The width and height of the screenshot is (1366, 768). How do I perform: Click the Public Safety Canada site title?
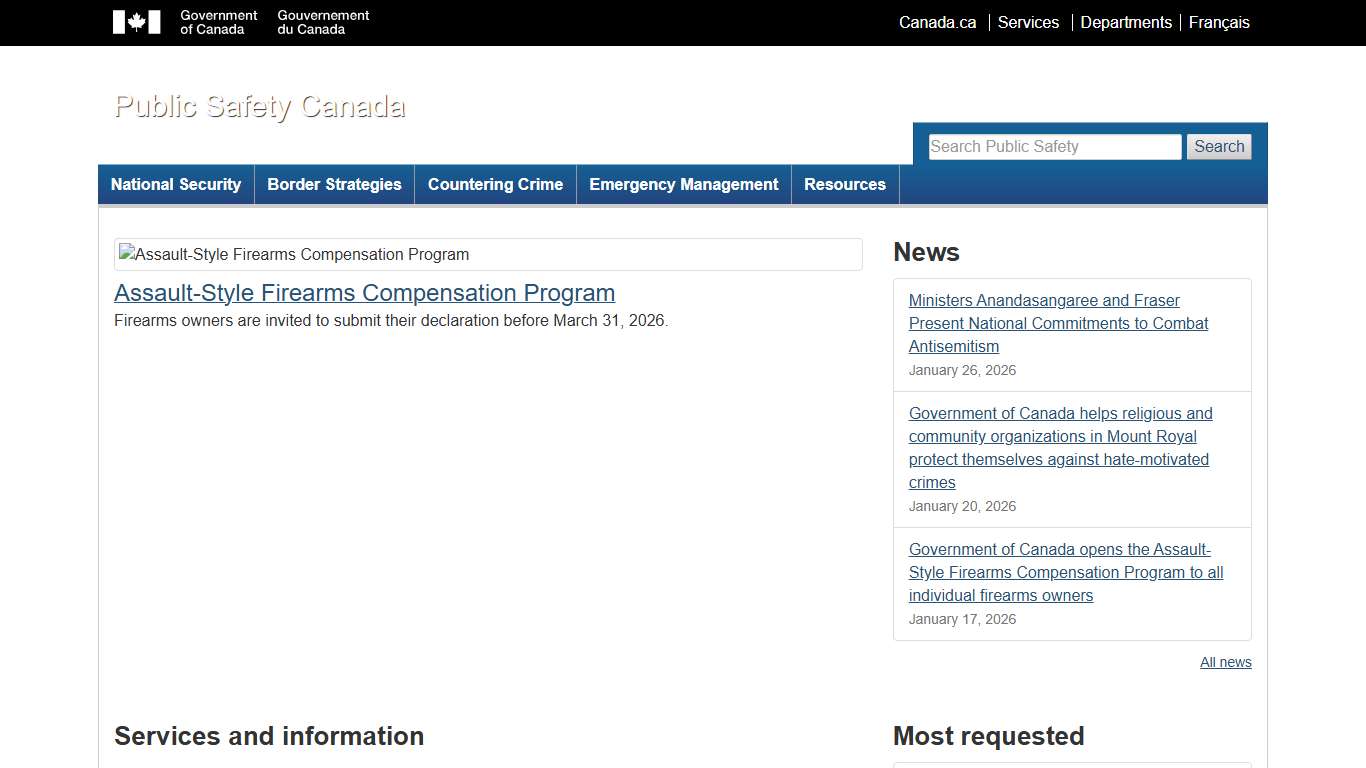[x=260, y=106]
